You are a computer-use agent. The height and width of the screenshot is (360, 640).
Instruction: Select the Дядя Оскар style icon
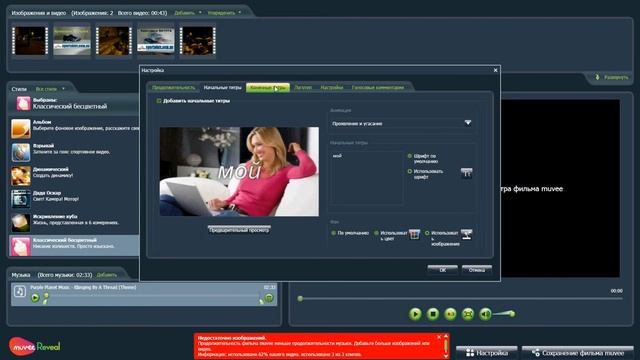pos(21,199)
